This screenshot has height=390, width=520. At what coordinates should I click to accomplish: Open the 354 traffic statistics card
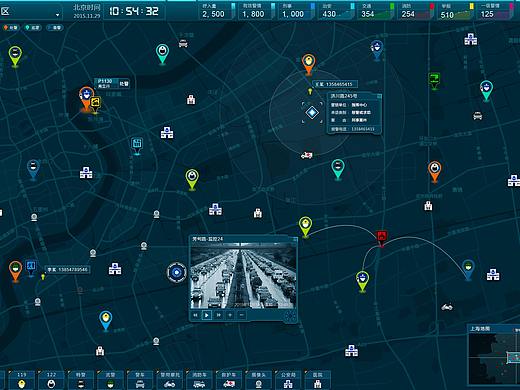point(376,11)
